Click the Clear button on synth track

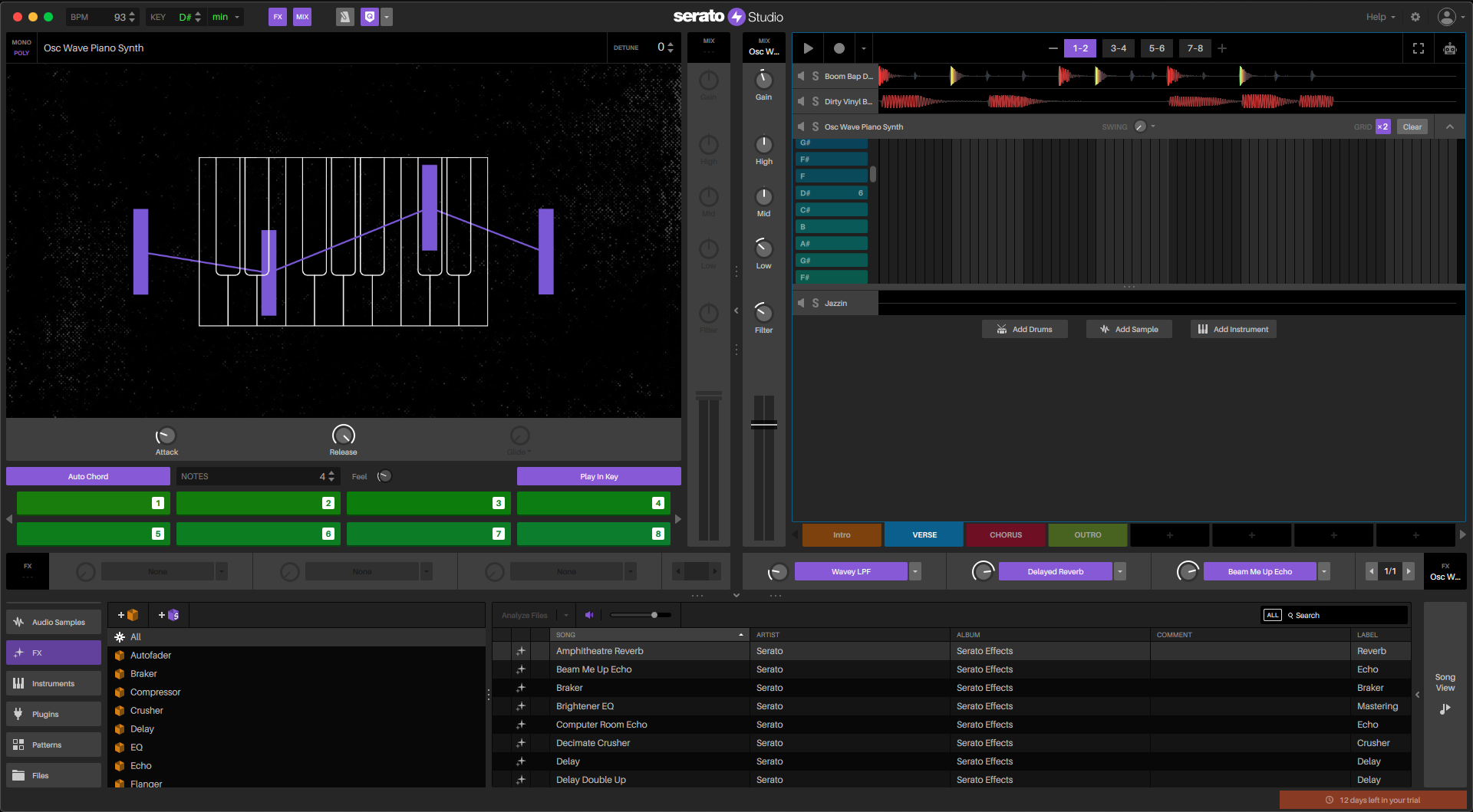coord(1412,127)
